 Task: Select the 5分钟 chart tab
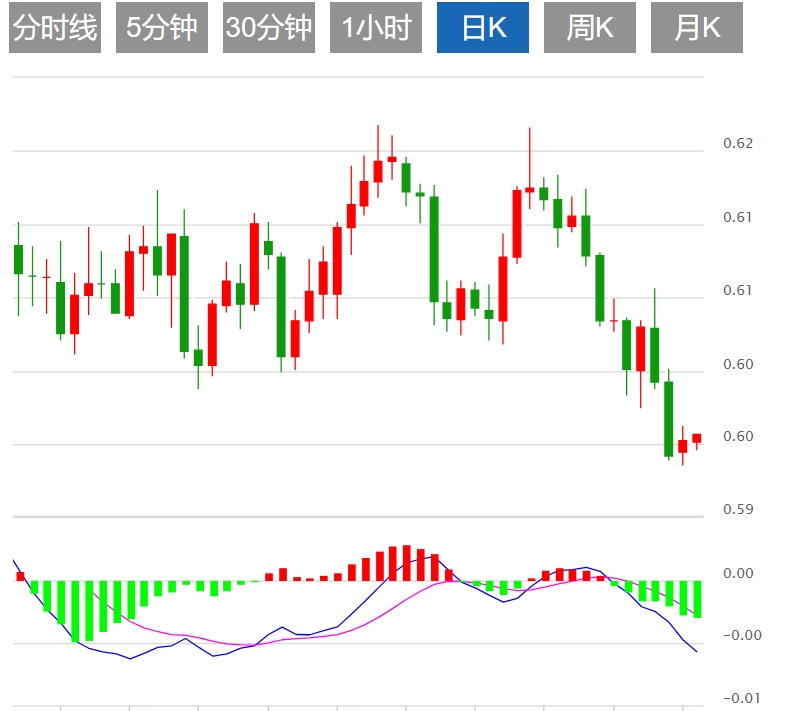click(162, 28)
